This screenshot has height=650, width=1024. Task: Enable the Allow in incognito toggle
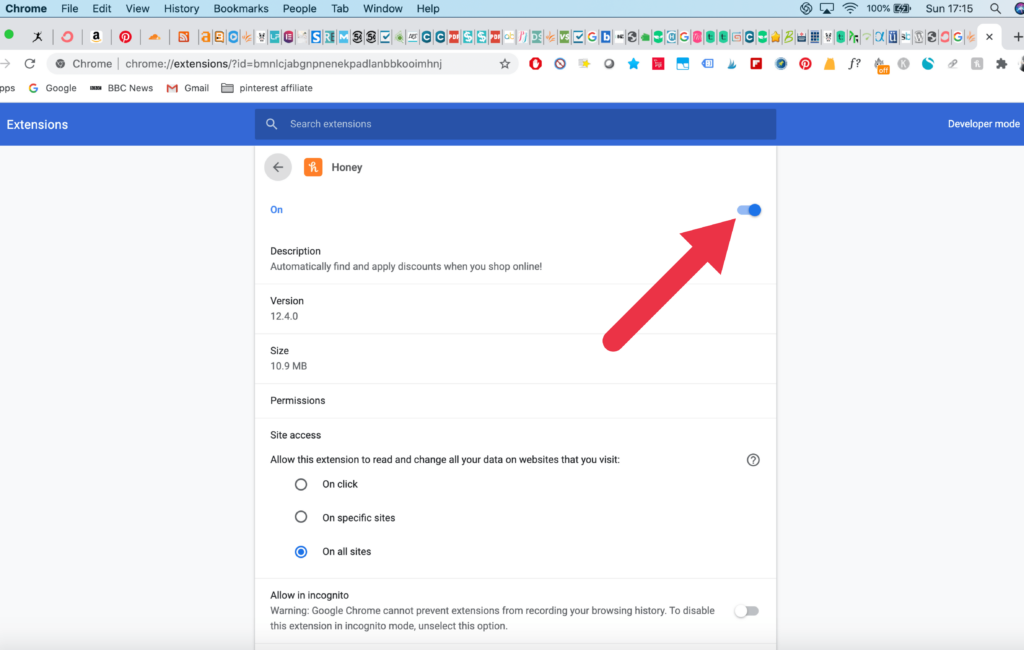point(746,611)
